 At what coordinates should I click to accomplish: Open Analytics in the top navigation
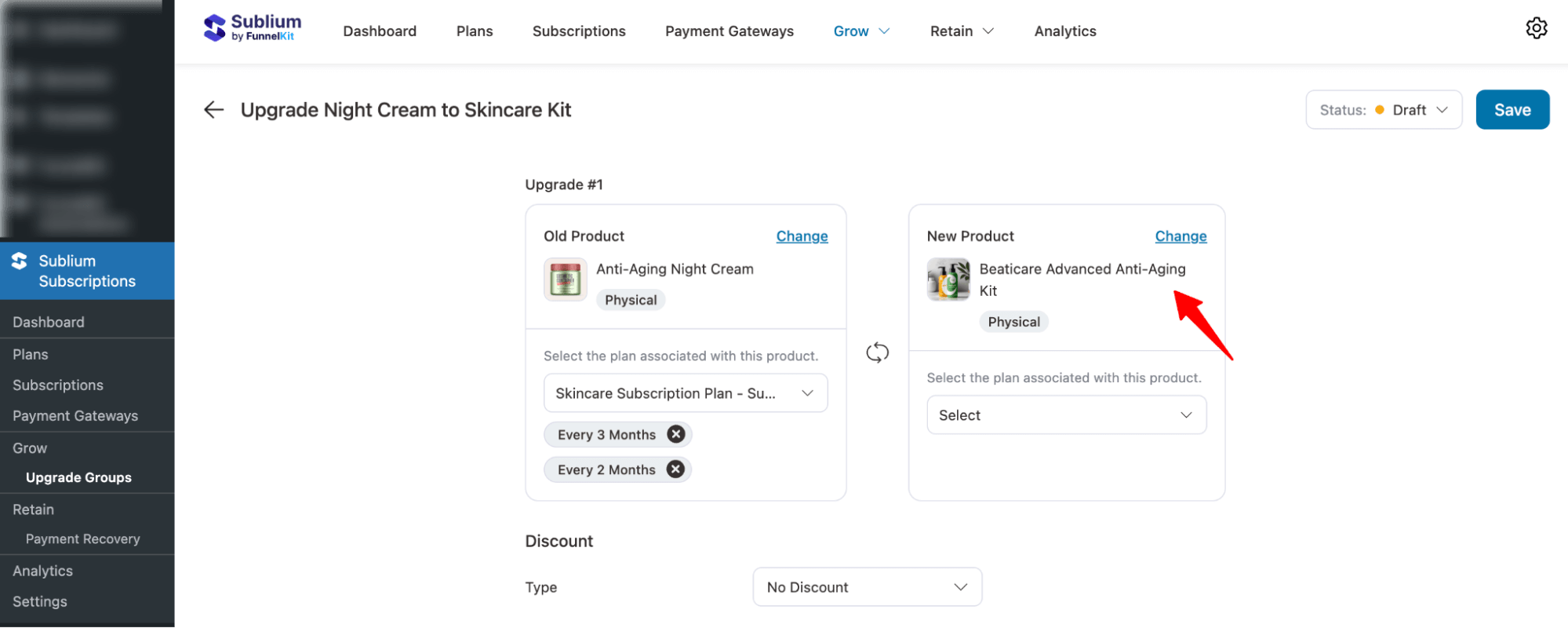click(1065, 31)
